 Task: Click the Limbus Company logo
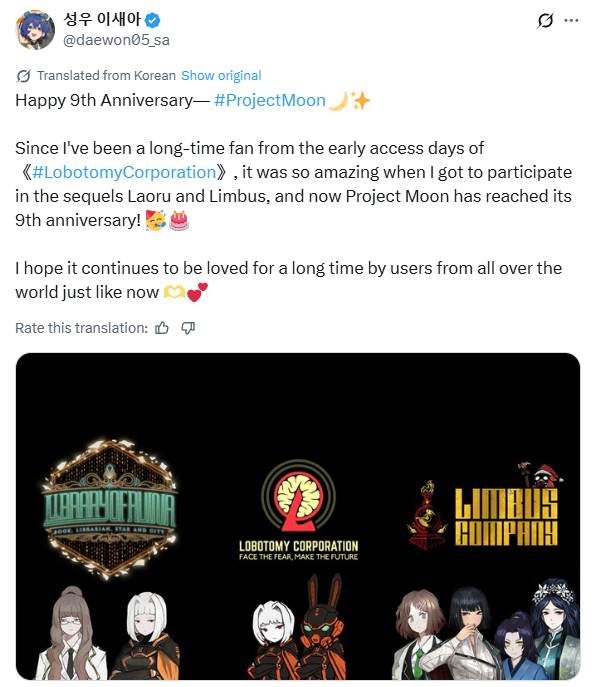(x=484, y=508)
